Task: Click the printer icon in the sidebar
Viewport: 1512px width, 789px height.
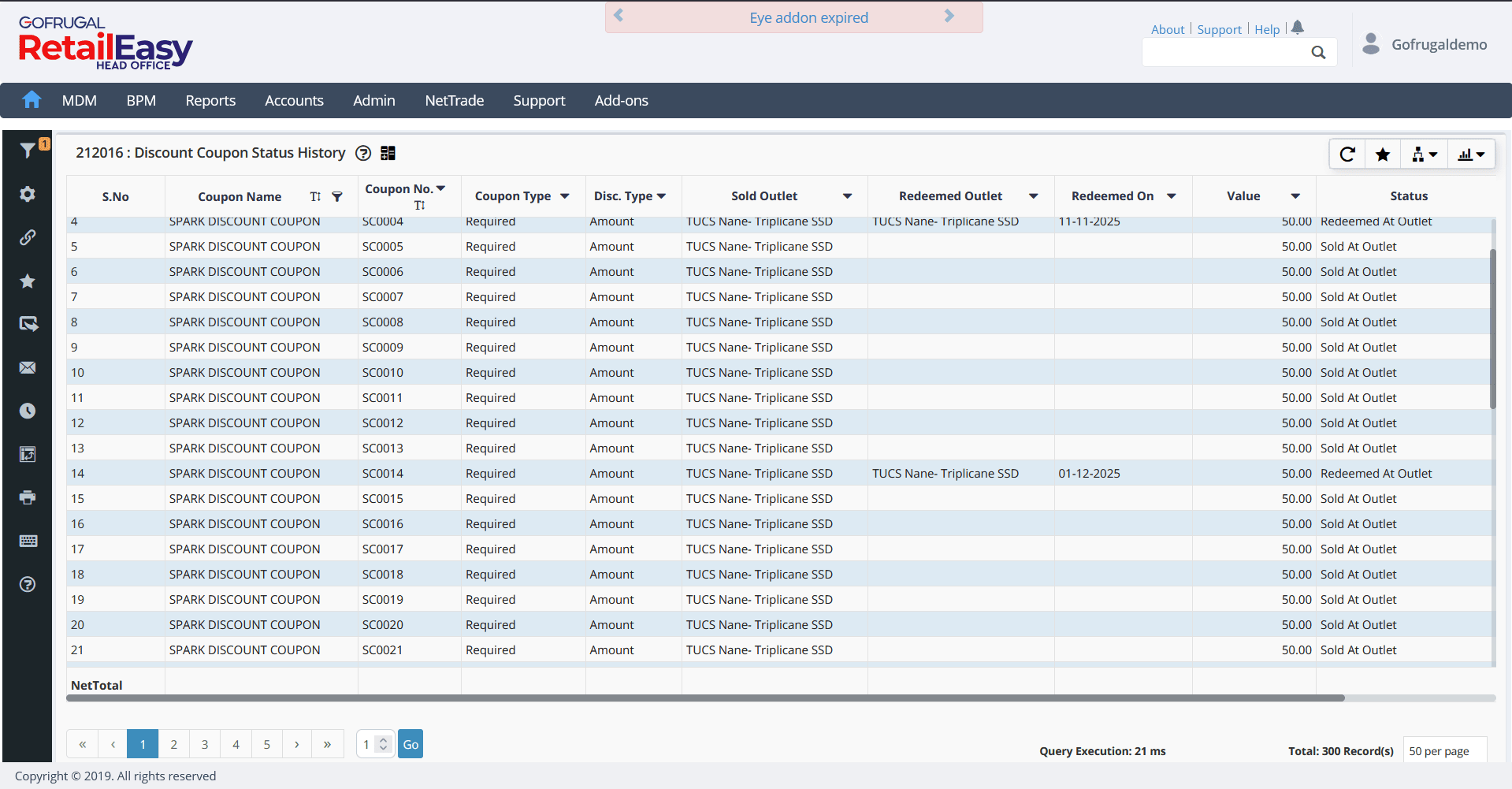Action: point(28,497)
